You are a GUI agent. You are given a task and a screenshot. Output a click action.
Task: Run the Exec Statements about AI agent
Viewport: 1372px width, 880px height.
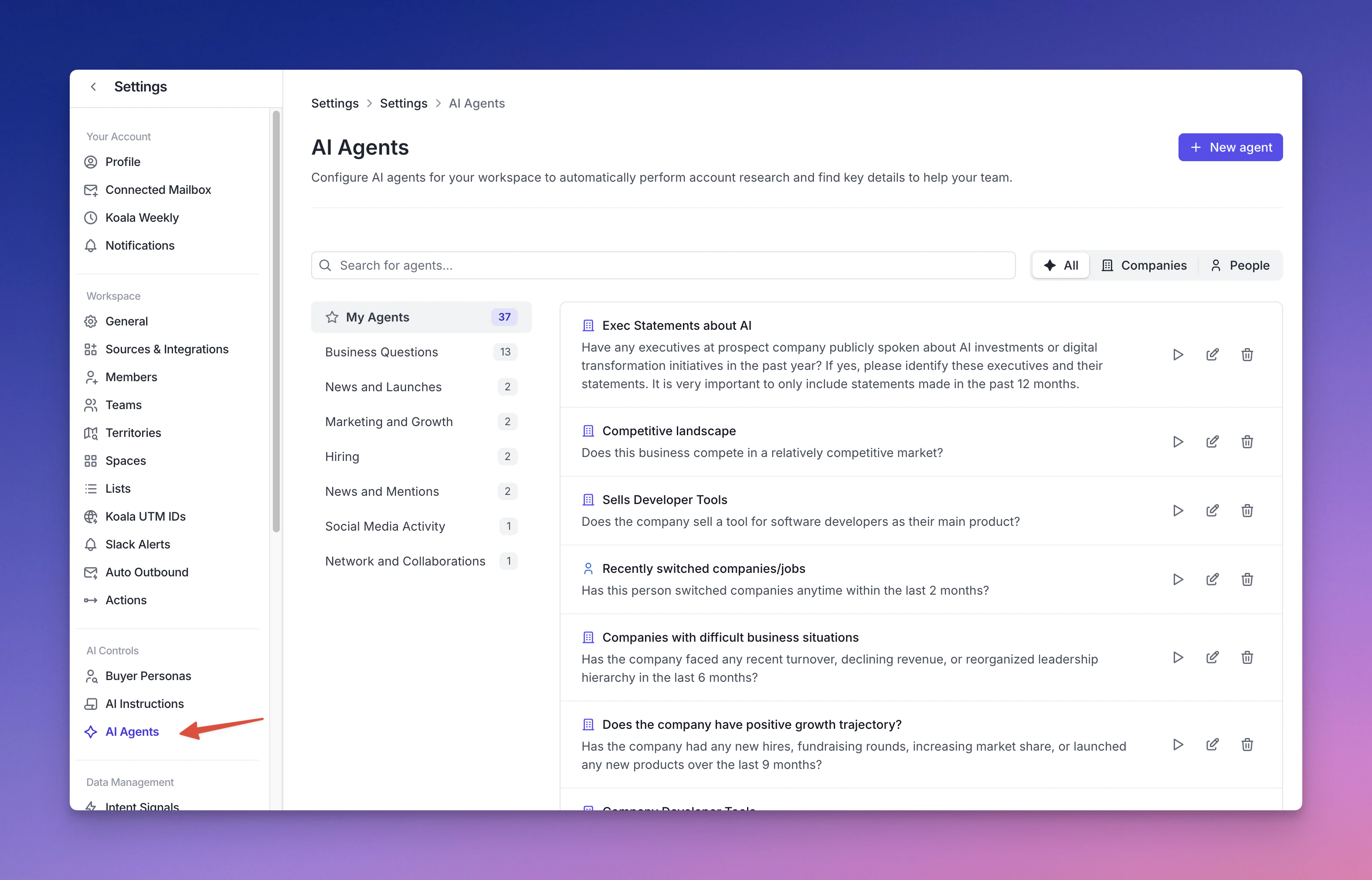click(1178, 355)
